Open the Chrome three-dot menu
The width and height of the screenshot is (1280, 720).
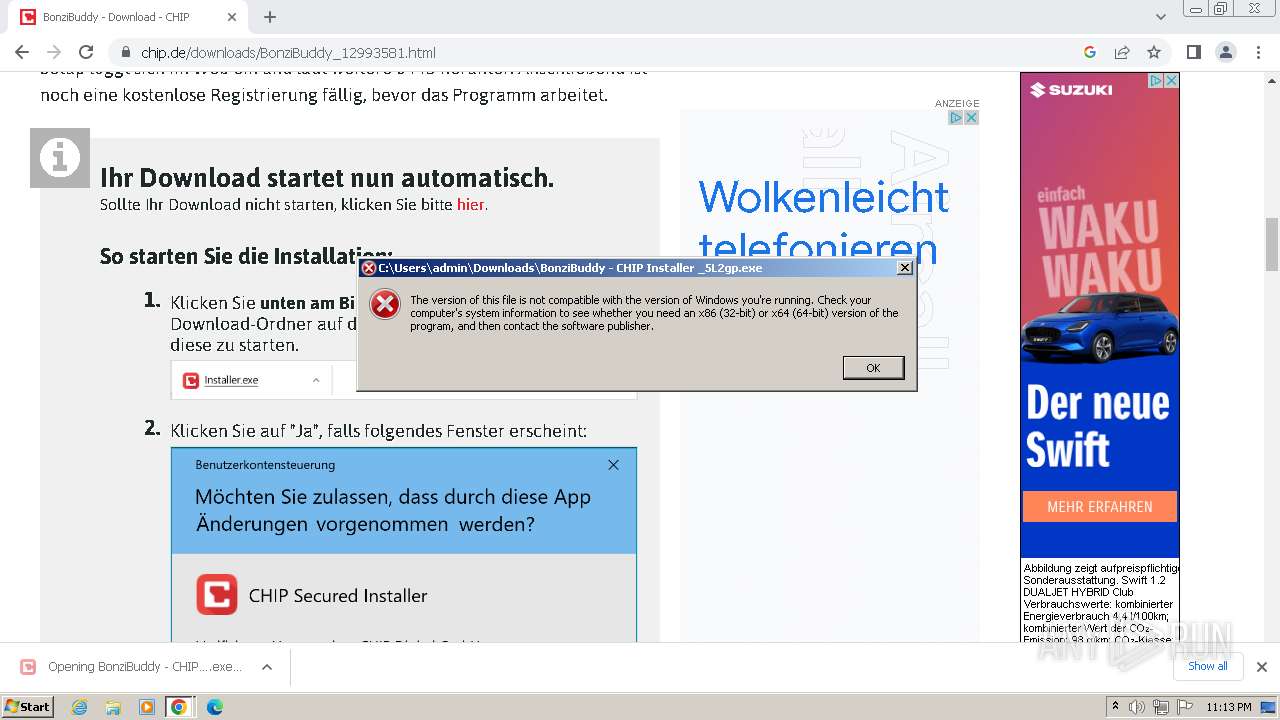[x=1258, y=52]
